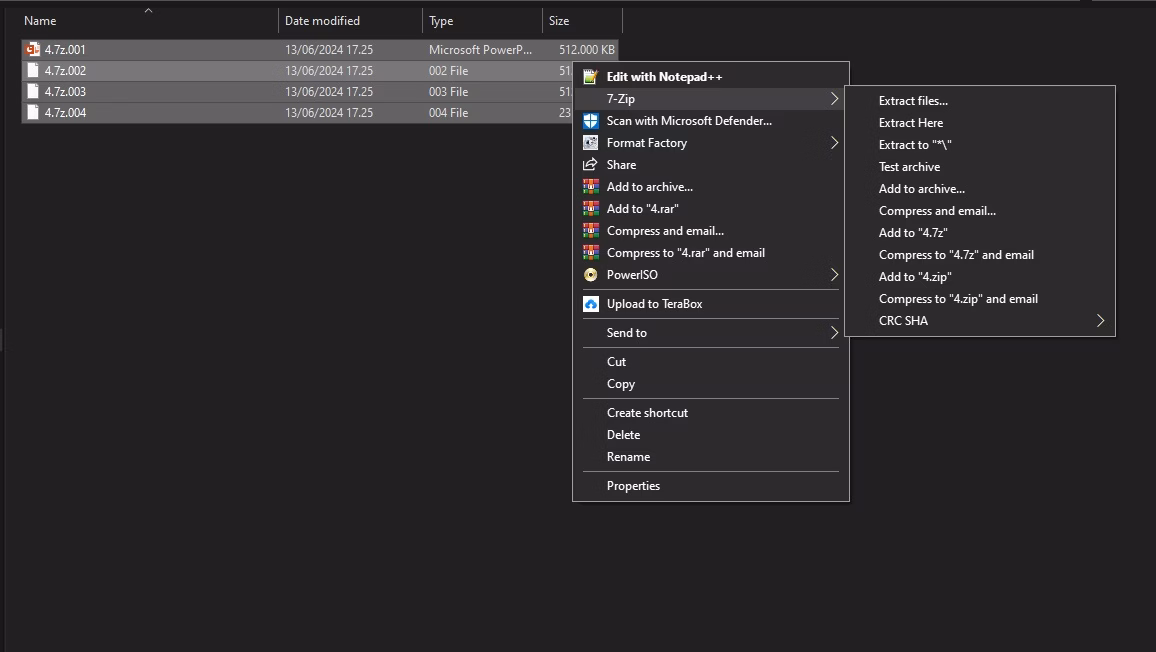Screen dimensions: 1156x652
Task: Click the PowerISO disc icon
Action: click(x=591, y=275)
